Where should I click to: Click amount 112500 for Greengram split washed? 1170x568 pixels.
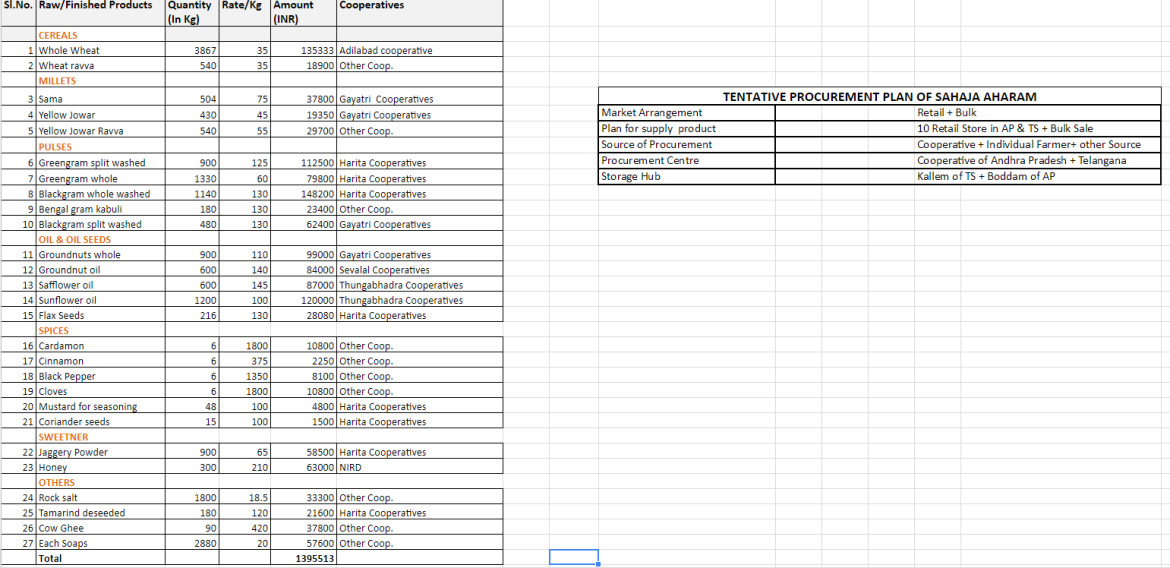[x=304, y=163]
